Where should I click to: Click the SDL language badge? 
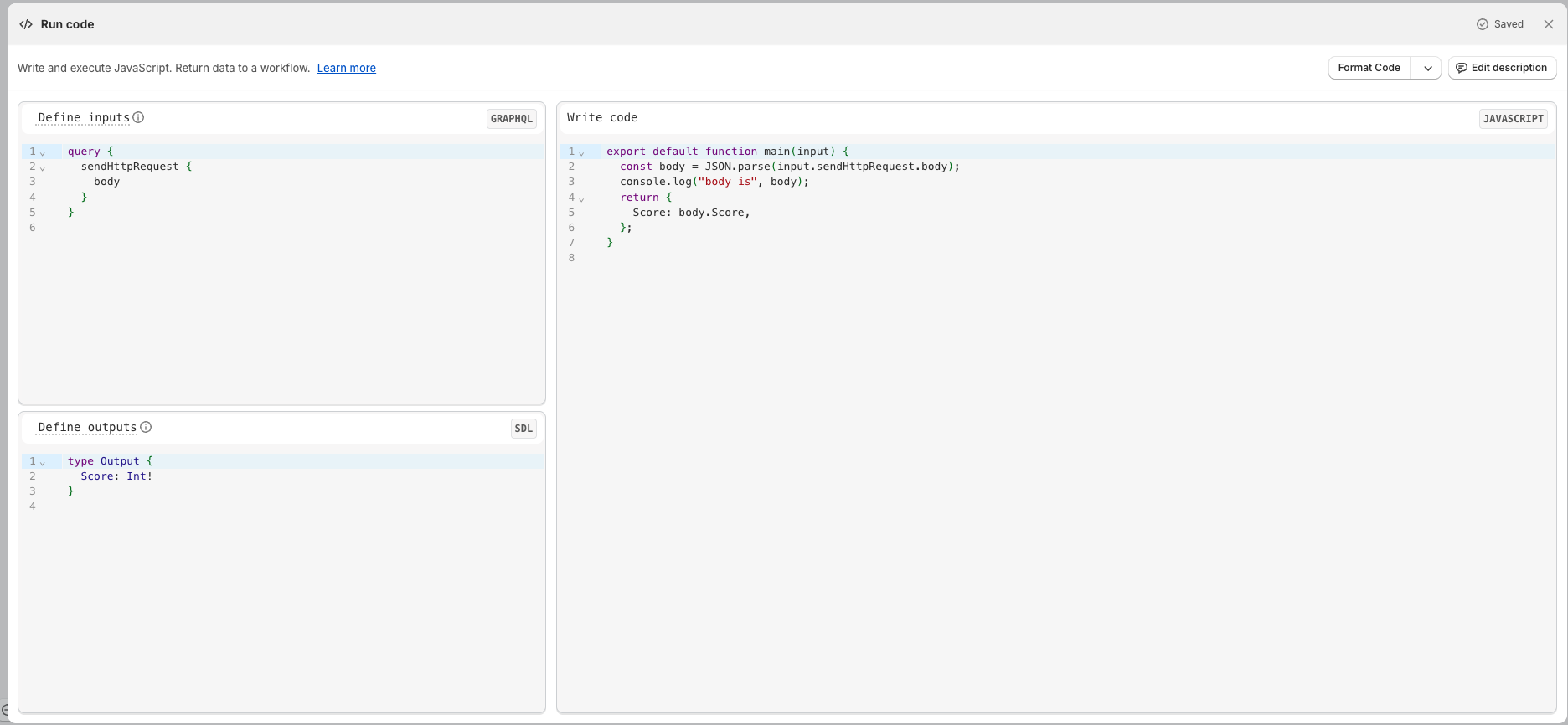pos(524,429)
